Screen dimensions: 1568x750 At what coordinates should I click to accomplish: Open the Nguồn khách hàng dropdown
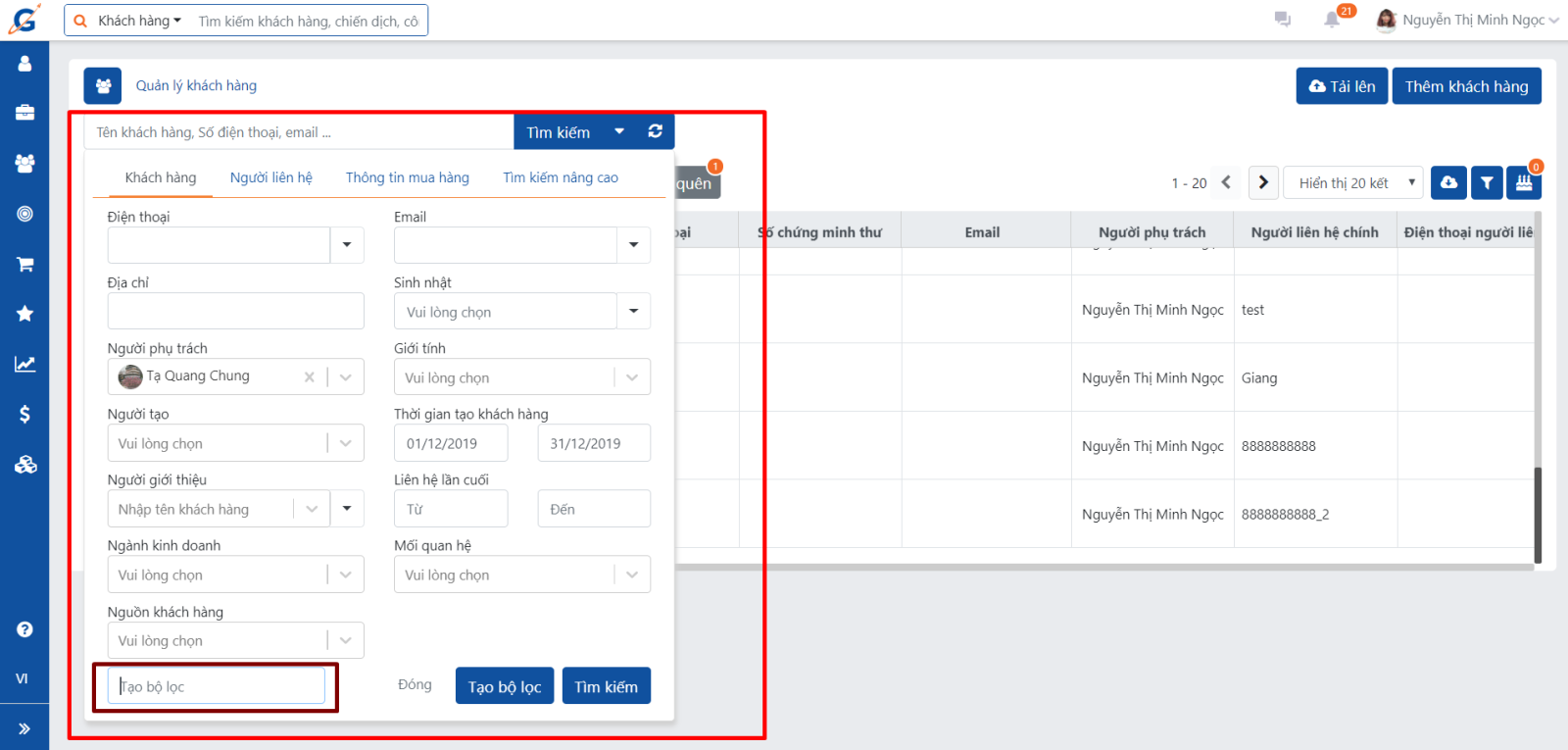[345, 640]
